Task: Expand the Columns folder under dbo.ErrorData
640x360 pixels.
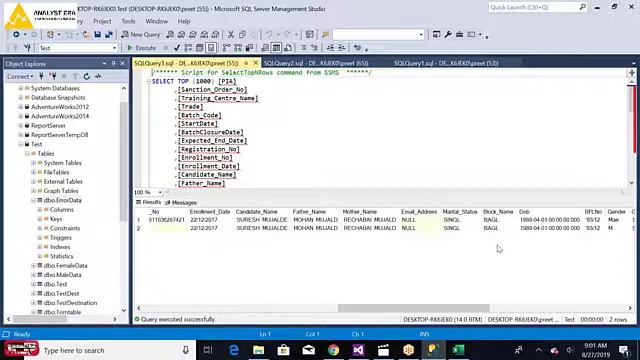Action: pos(40,210)
